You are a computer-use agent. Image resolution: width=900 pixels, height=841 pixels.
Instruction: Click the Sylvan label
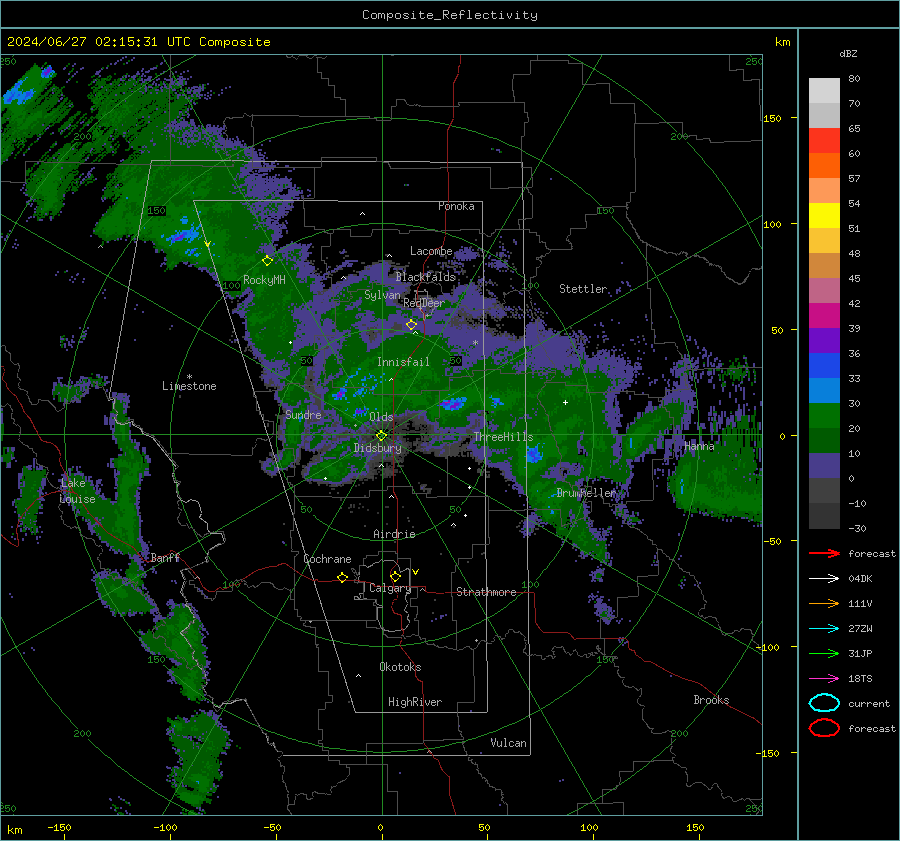coord(382,295)
